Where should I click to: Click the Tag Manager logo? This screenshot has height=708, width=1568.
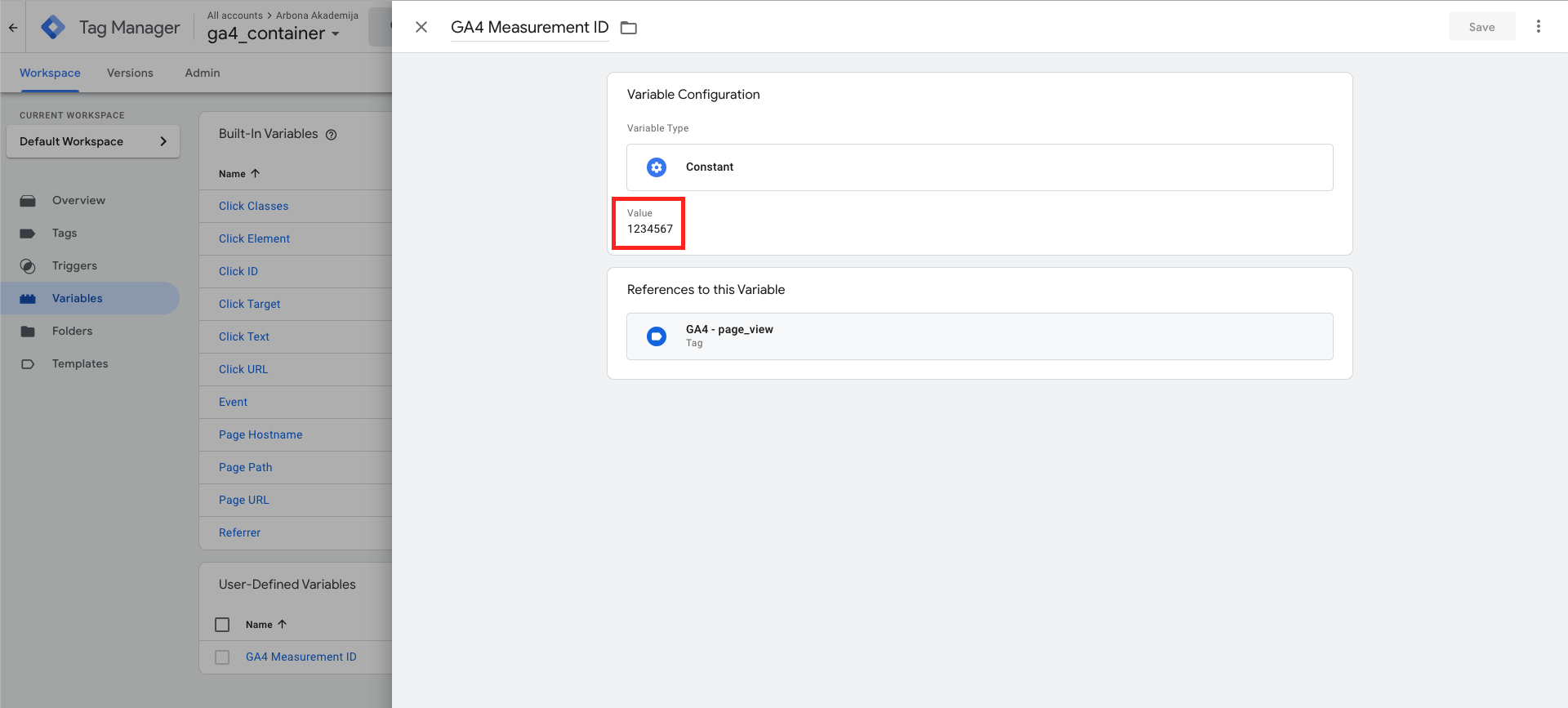53,27
